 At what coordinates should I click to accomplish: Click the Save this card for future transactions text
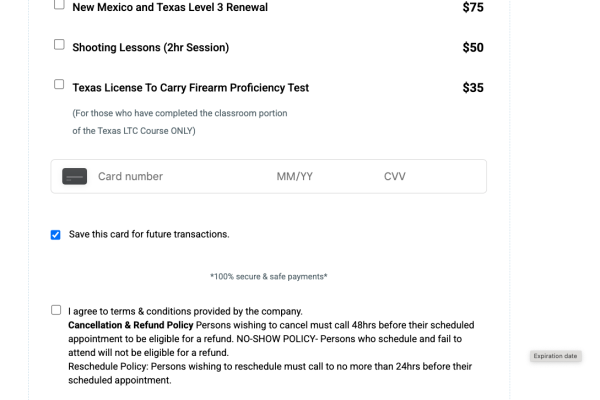pos(149,234)
